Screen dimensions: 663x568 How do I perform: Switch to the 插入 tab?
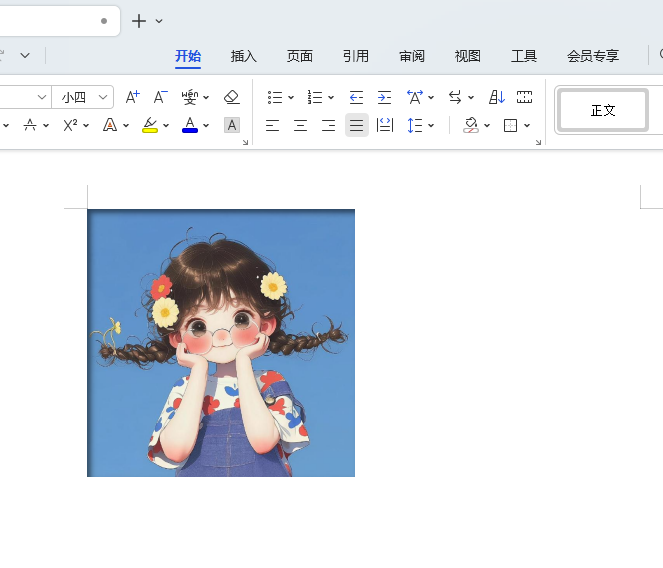(x=244, y=56)
